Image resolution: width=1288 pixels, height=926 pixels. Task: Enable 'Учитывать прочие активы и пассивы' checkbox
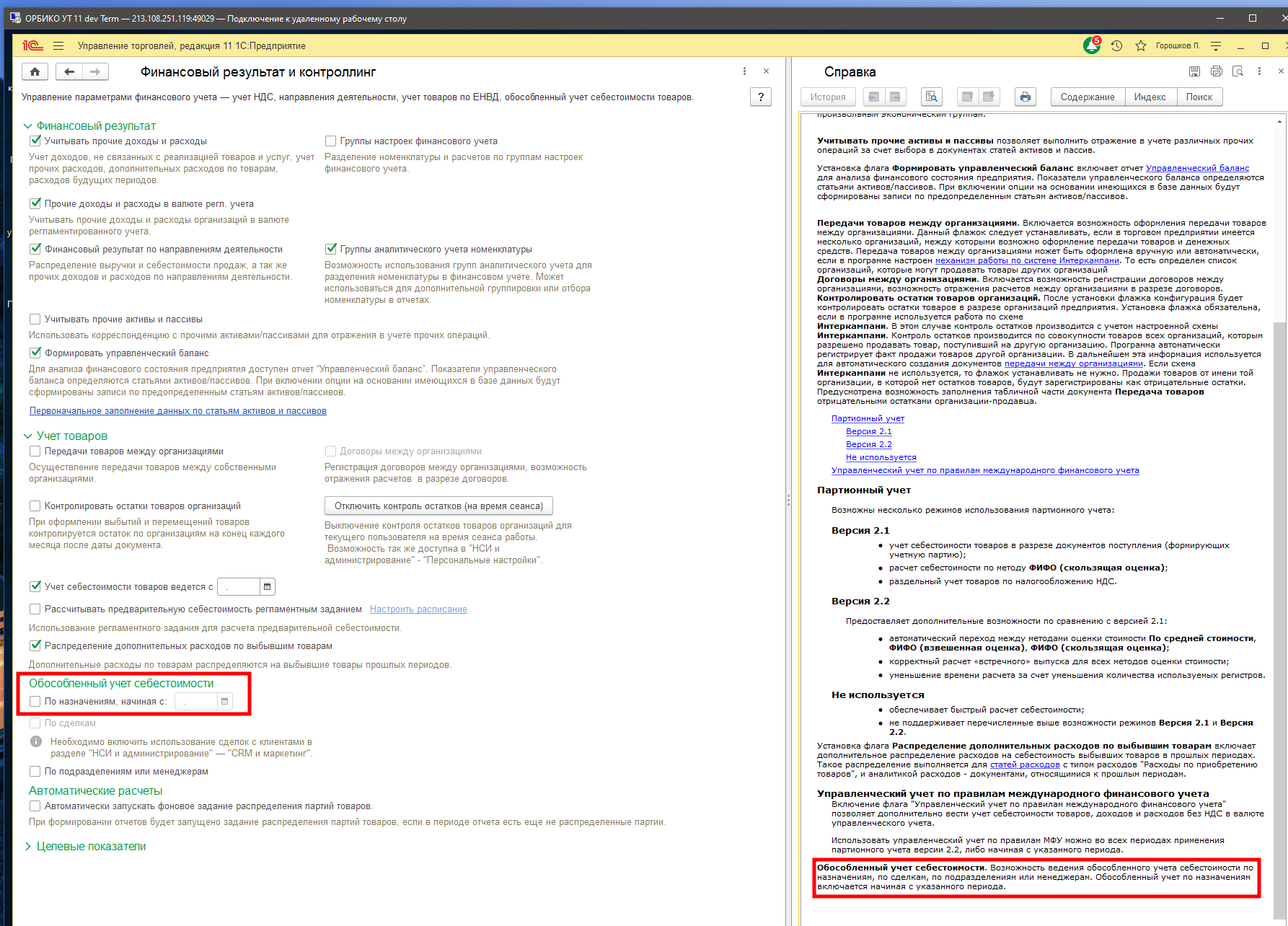pyautogui.click(x=35, y=319)
